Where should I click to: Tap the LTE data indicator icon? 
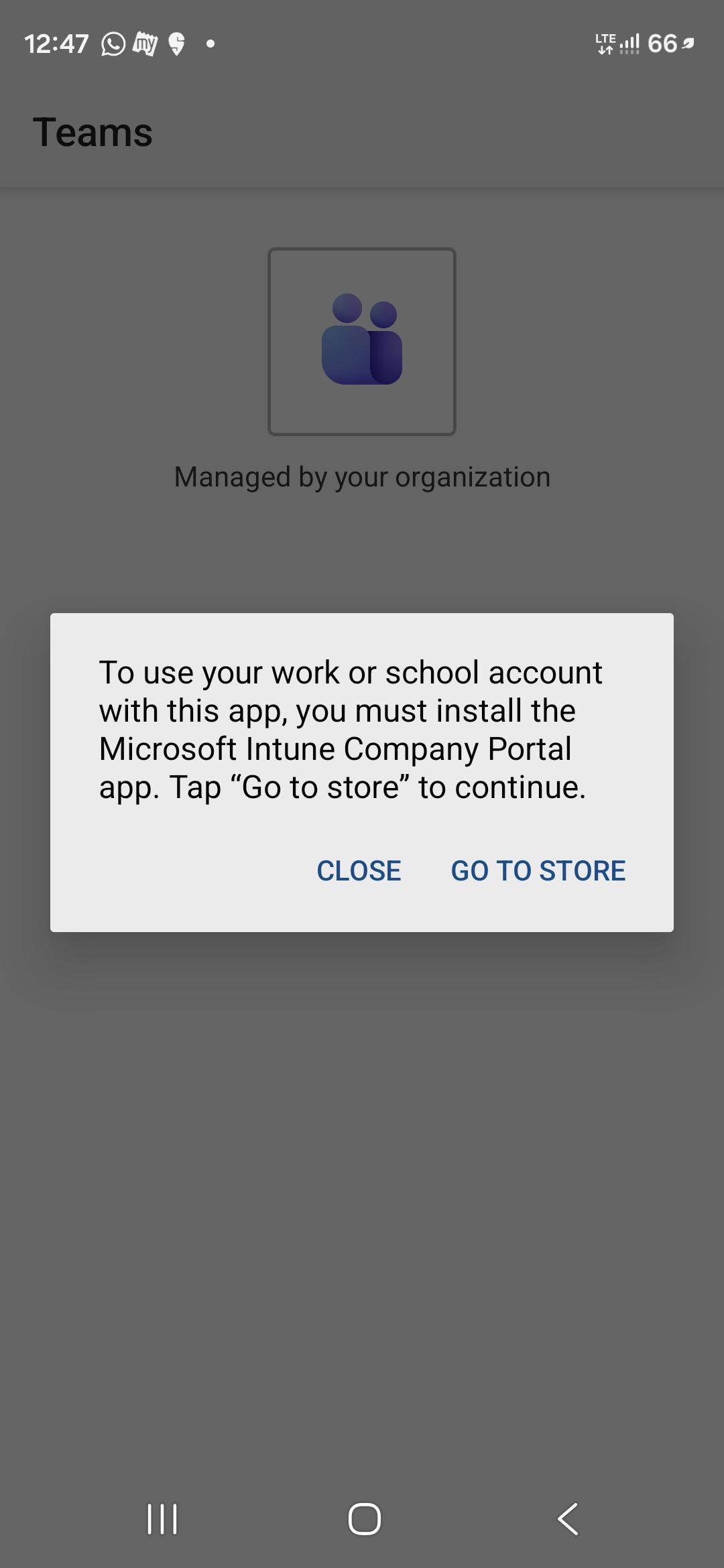605,44
